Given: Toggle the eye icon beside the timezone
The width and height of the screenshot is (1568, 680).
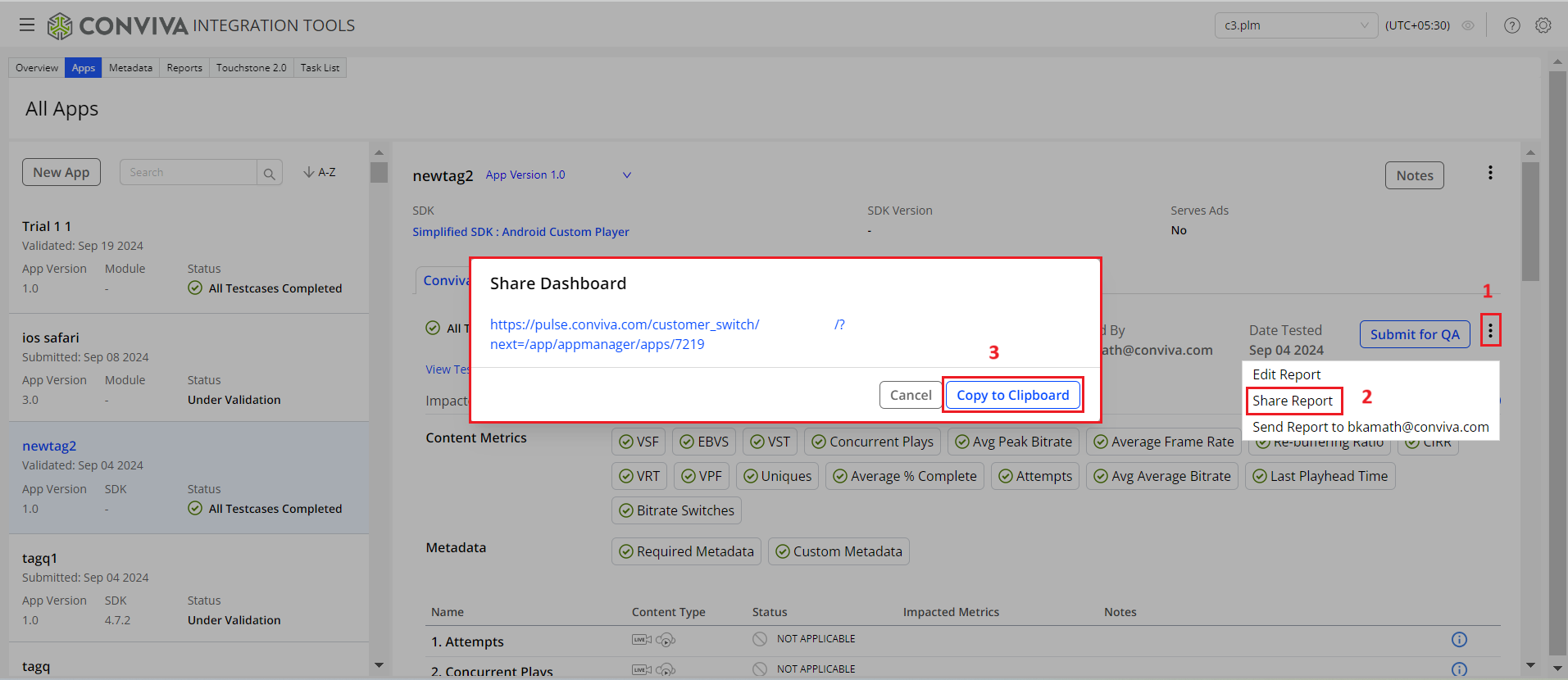Looking at the screenshot, I should click(x=1468, y=25).
